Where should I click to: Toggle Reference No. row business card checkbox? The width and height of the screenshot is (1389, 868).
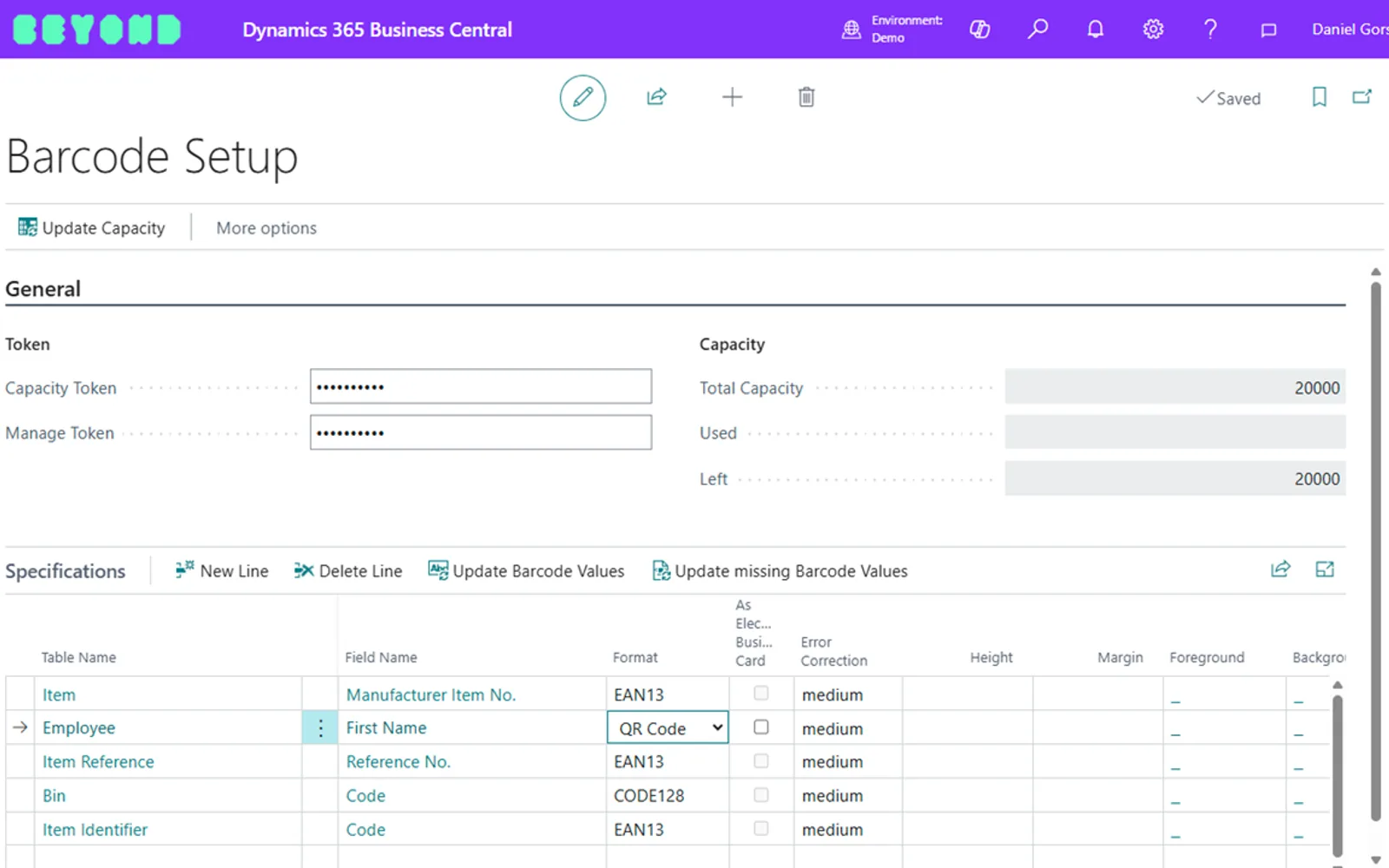click(761, 761)
